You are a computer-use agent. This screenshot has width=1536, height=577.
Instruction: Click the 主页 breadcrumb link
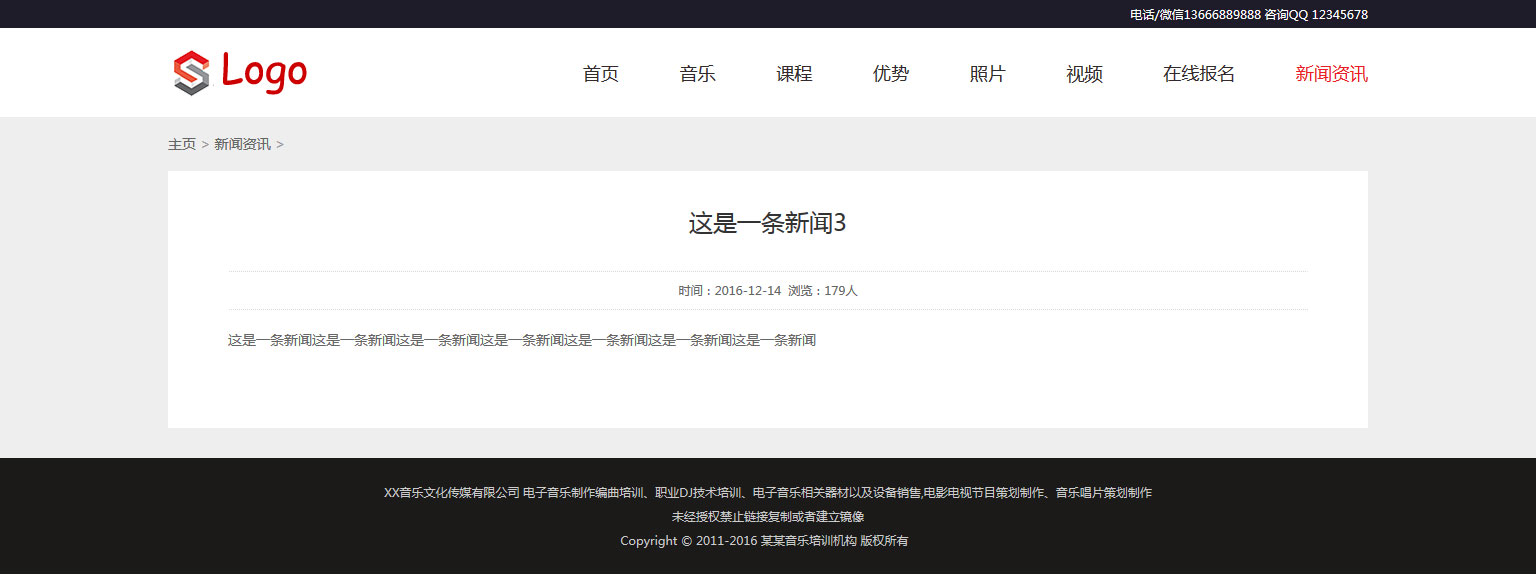click(x=181, y=144)
